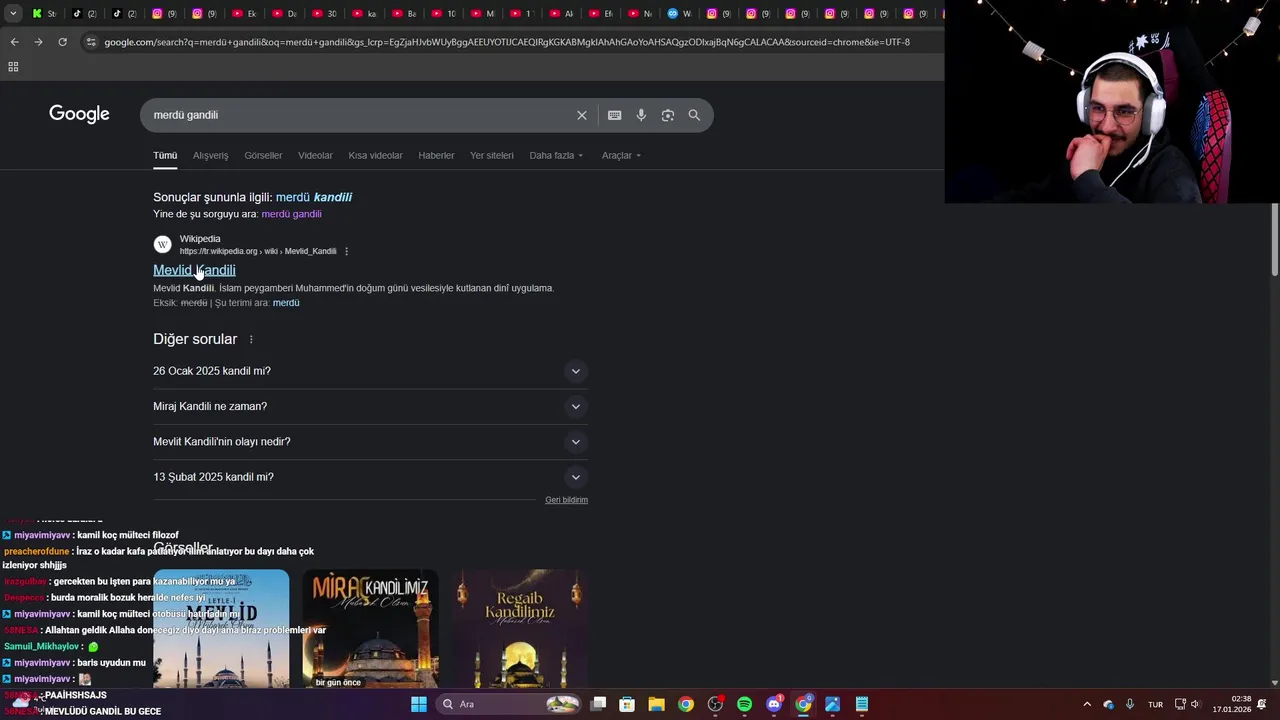Click the Wikipedia favicon on the result
The height and width of the screenshot is (720, 1280).
coord(162,244)
